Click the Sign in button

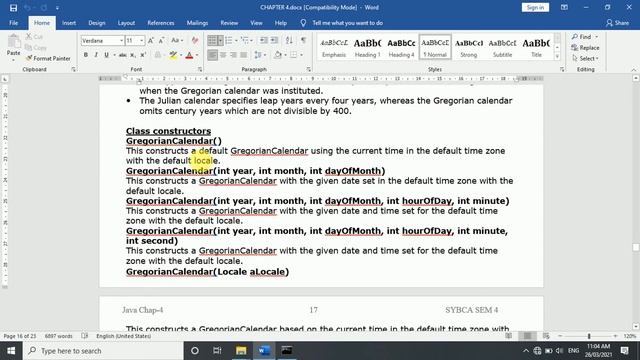point(535,7)
